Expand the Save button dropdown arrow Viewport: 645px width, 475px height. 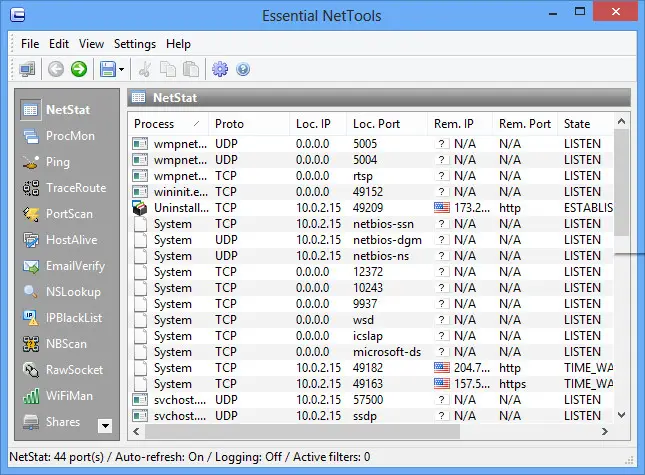tap(121, 69)
